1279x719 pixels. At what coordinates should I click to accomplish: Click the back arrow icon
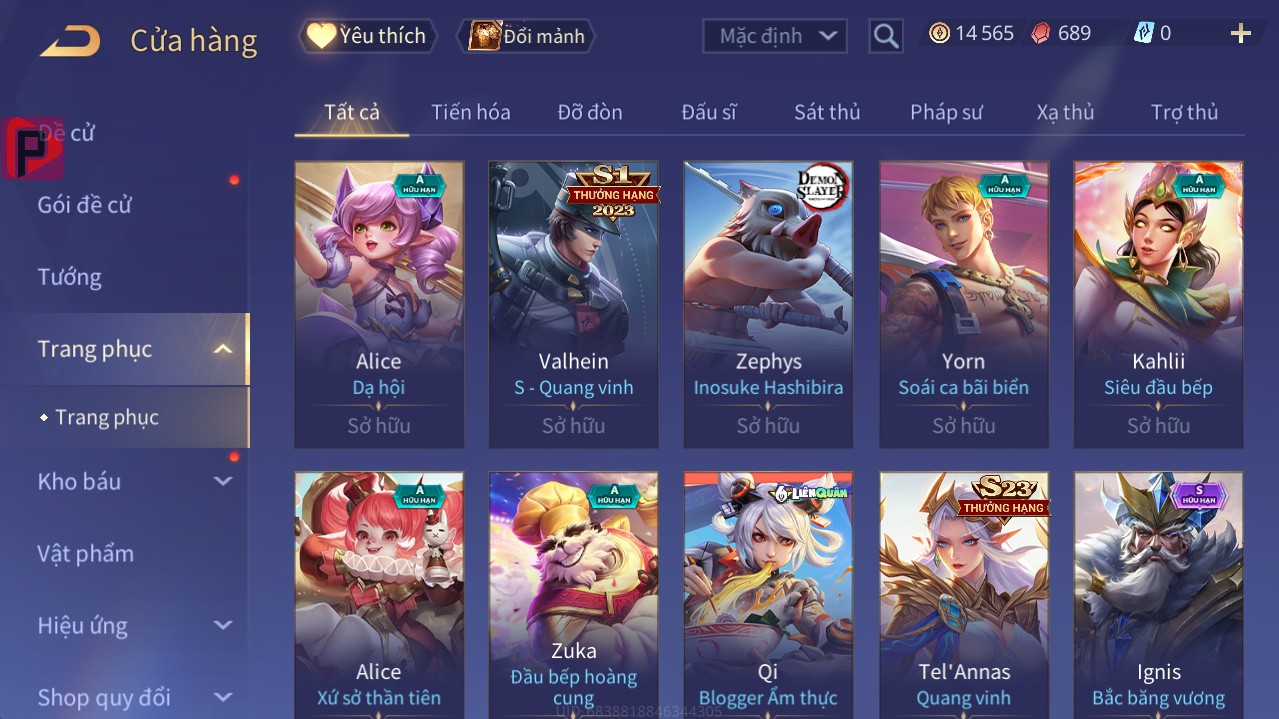point(70,41)
